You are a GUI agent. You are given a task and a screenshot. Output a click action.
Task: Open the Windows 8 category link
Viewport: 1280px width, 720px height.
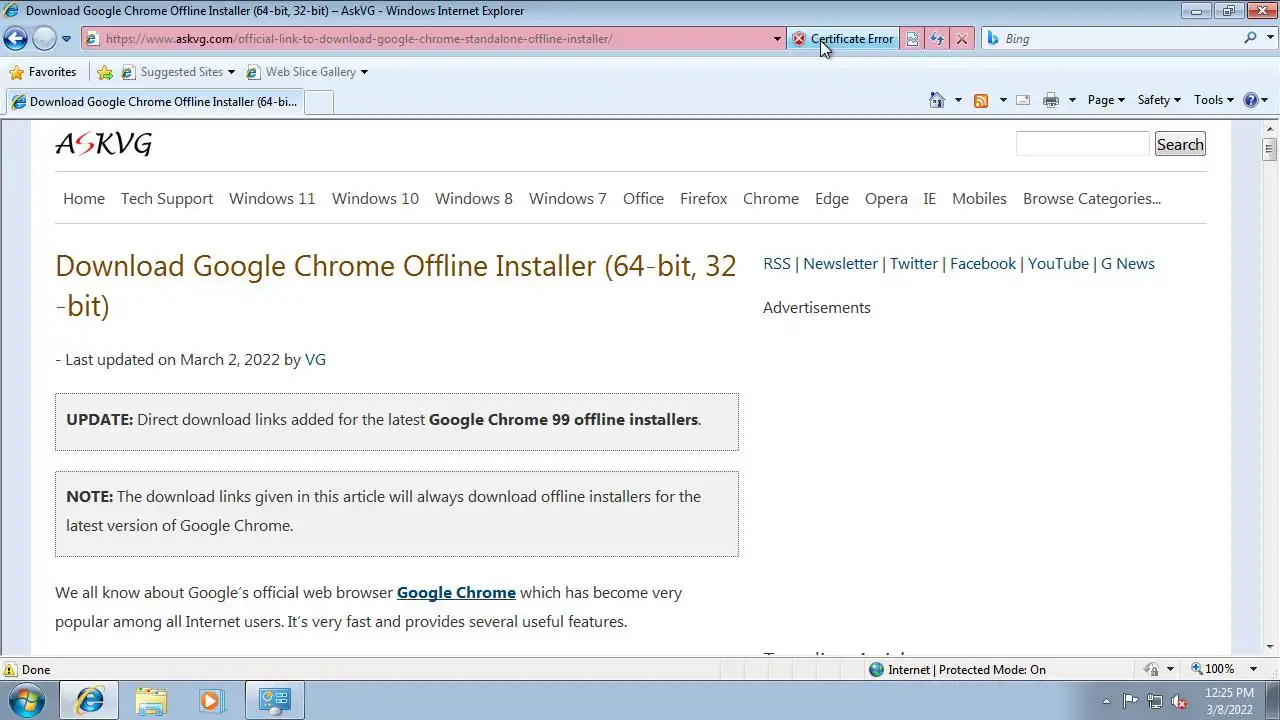(474, 198)
